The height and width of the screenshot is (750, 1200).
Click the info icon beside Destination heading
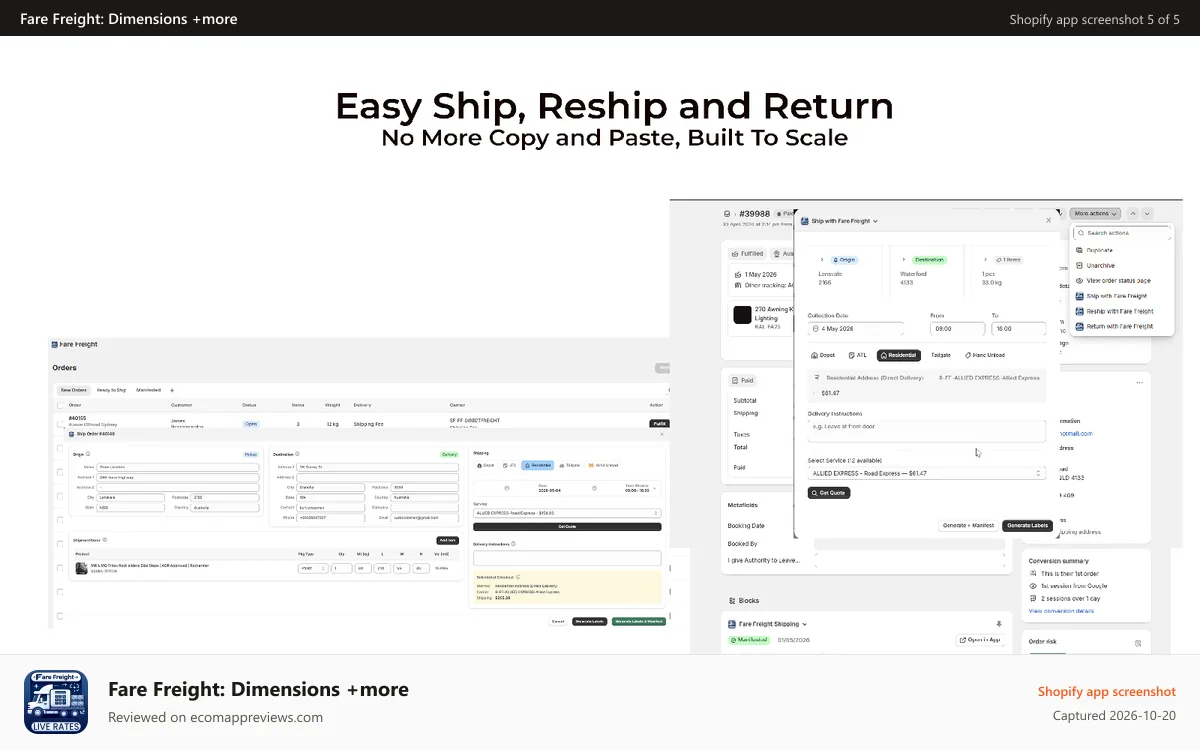click(x=297, y=453)
